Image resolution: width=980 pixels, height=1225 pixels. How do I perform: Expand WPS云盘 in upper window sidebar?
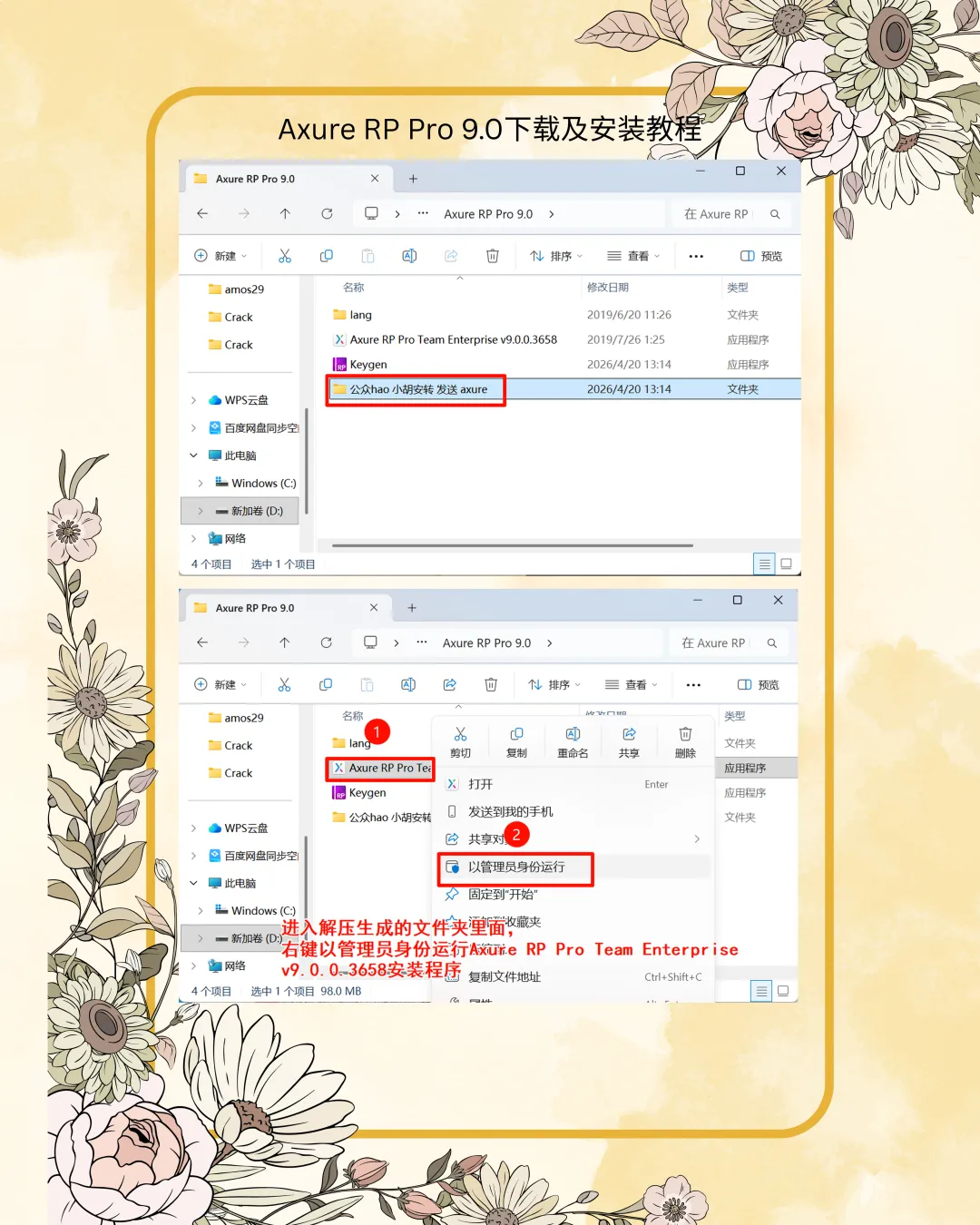pos(193,400)
